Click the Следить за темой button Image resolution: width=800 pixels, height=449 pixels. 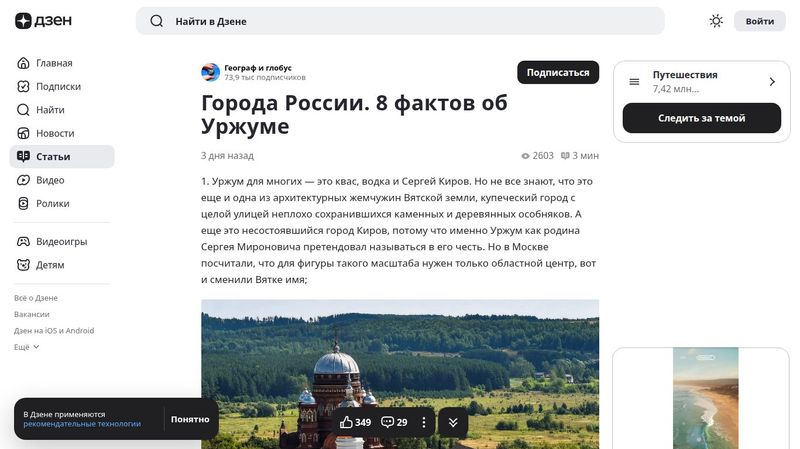pyautogui.click(x=702, y=118)
